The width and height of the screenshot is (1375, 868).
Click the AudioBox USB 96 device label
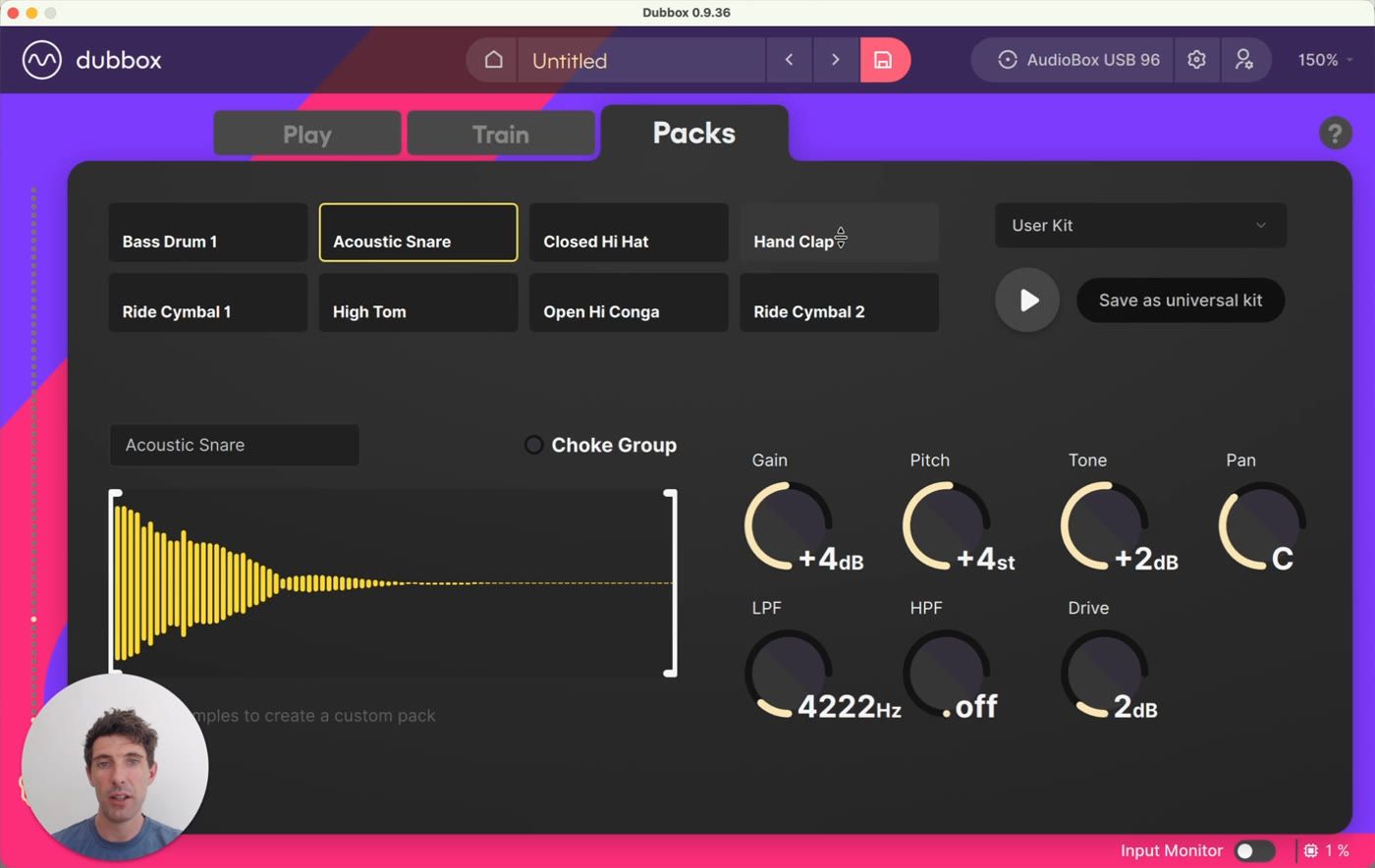click(x=1093, y=60)
